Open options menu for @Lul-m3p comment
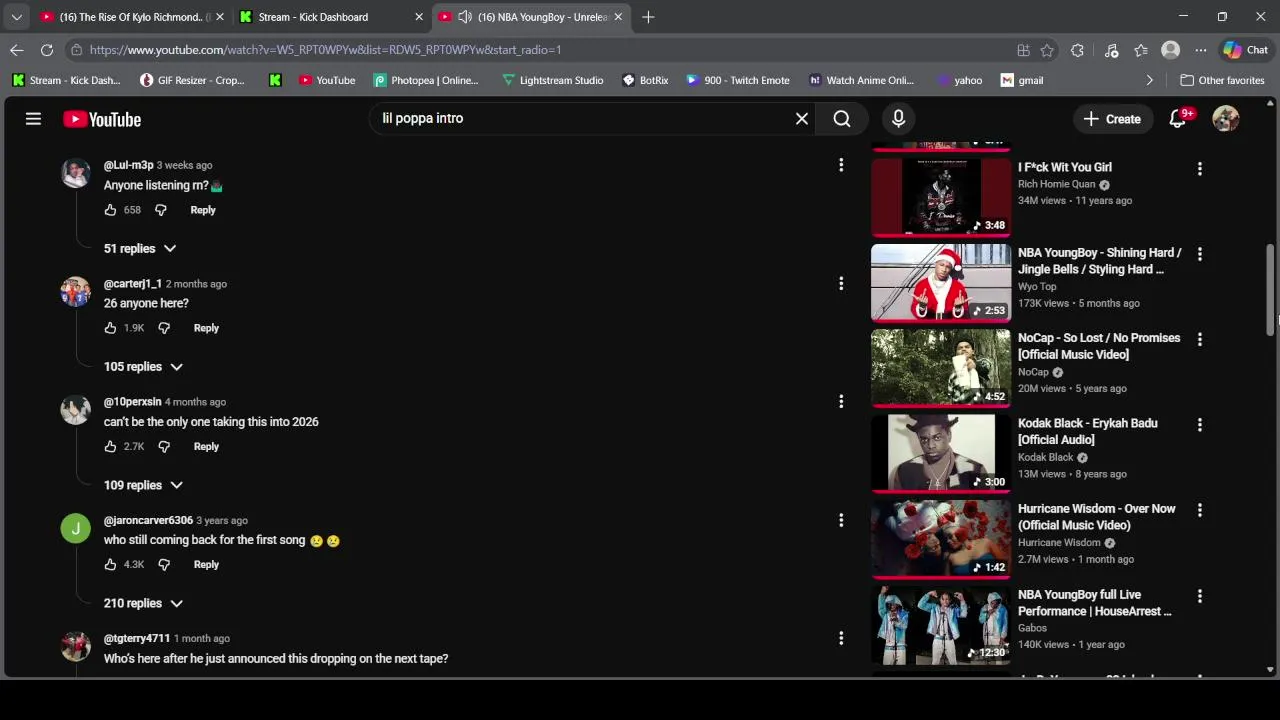The image size is (1280, 720). [841, 165]
